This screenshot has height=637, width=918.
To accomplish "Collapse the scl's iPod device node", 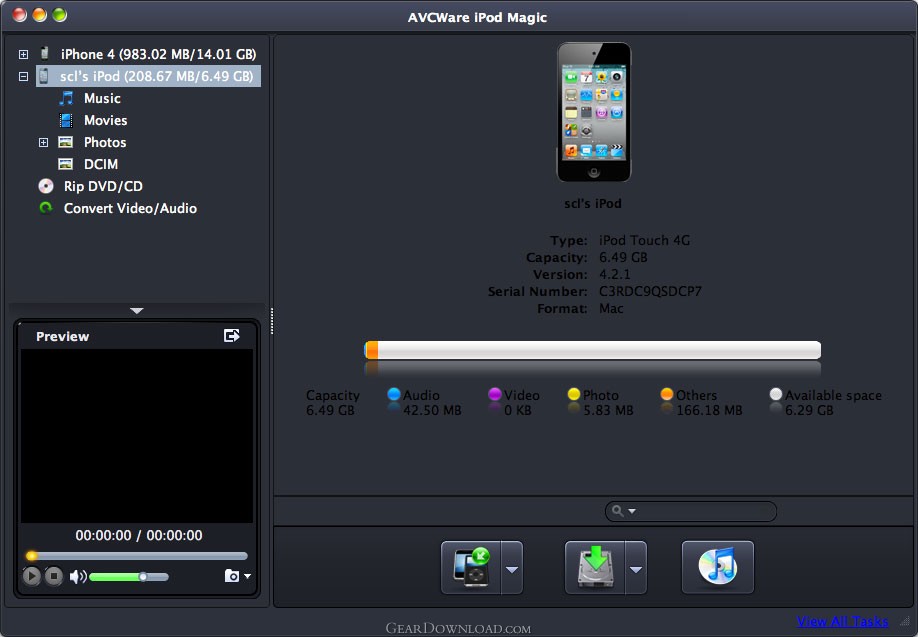I will pyautogui.click(x=23, y=77).
